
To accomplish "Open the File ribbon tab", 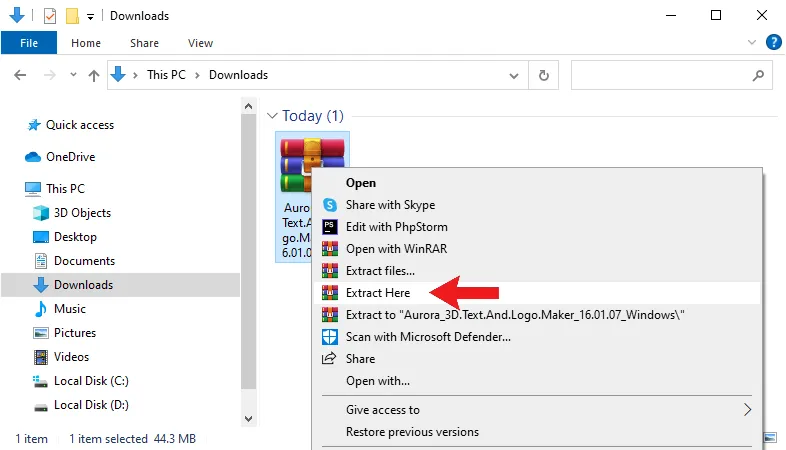I will coord(29,43).
